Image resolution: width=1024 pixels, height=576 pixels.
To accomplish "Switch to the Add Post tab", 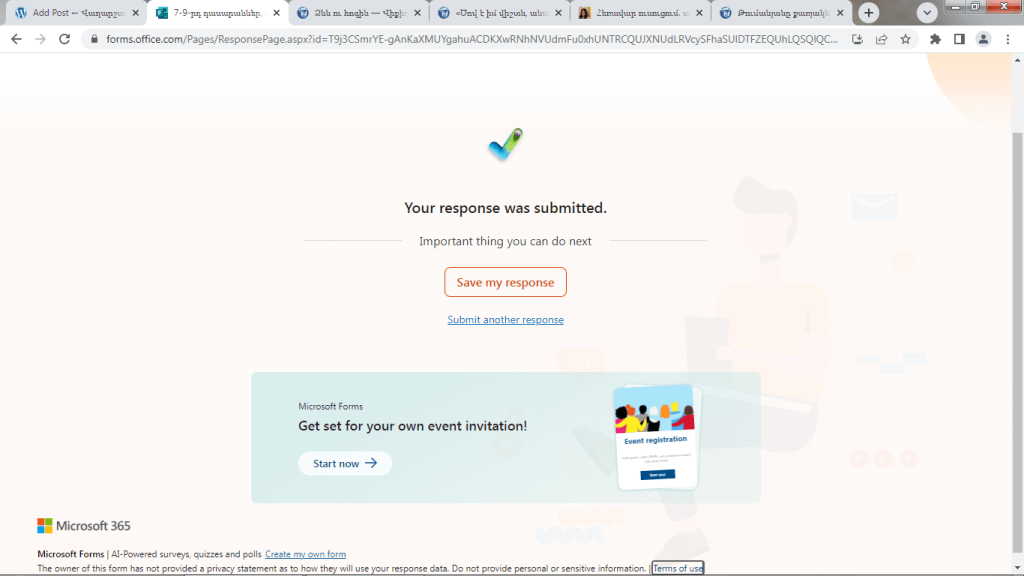I will (70, 13).
